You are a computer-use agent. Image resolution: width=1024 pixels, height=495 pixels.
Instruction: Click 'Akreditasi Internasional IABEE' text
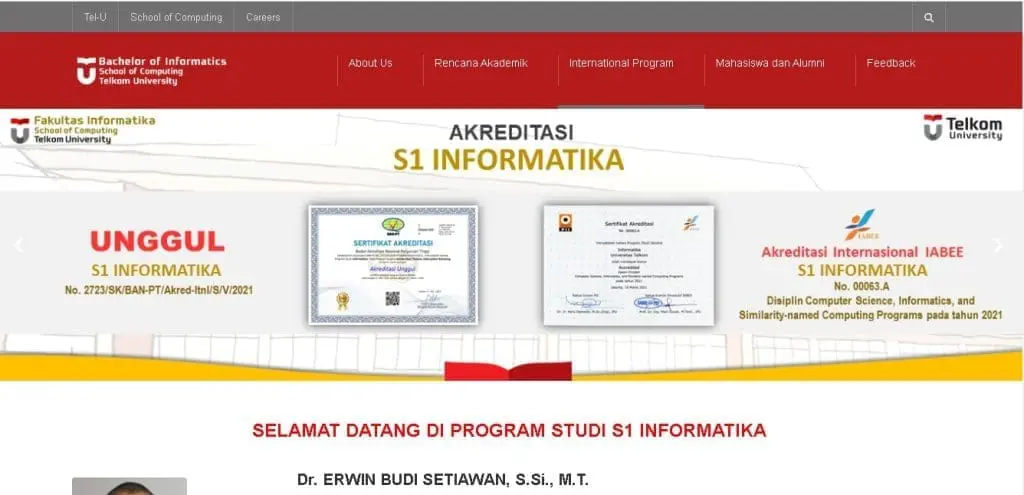coord(862,252)
